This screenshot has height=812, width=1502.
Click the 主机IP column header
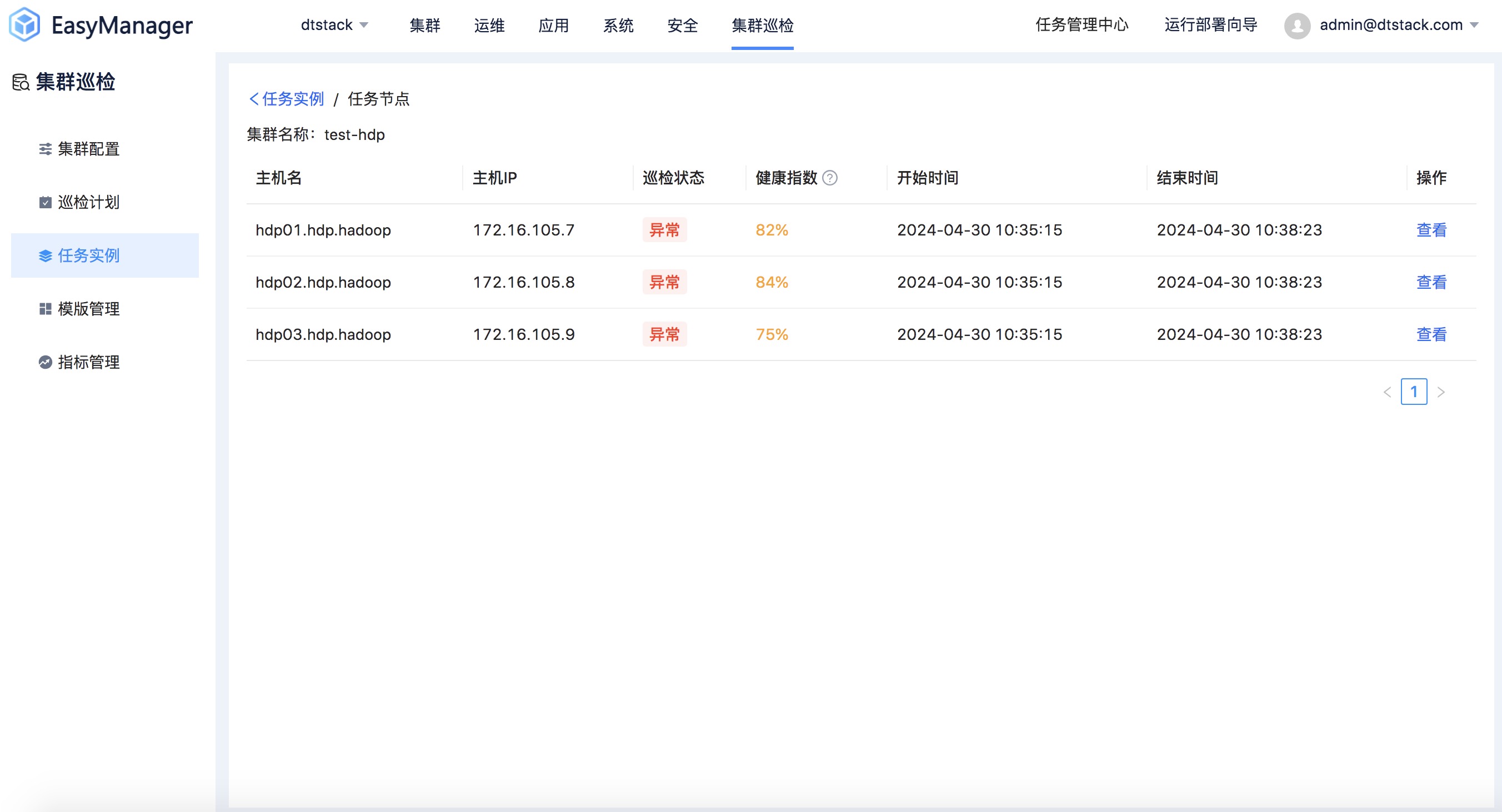(494, 178)
